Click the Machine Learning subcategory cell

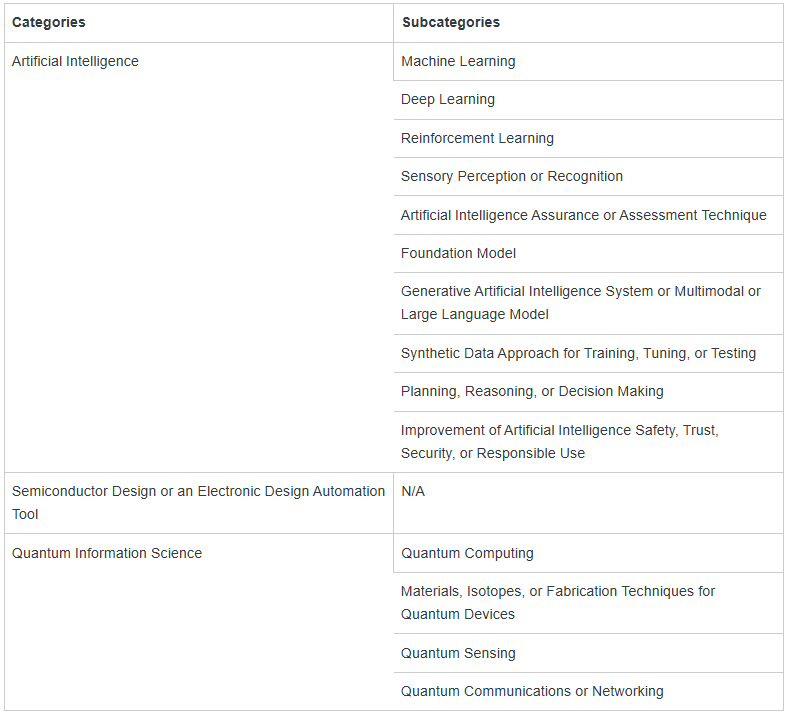[458, 61]
